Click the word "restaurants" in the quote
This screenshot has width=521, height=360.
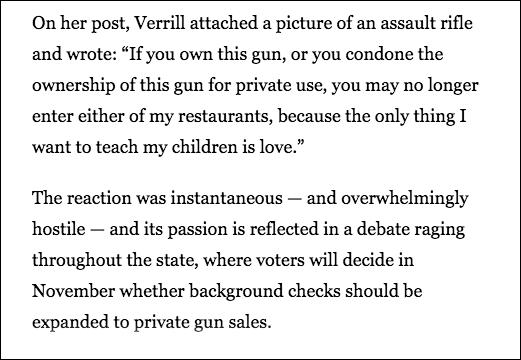225,117
